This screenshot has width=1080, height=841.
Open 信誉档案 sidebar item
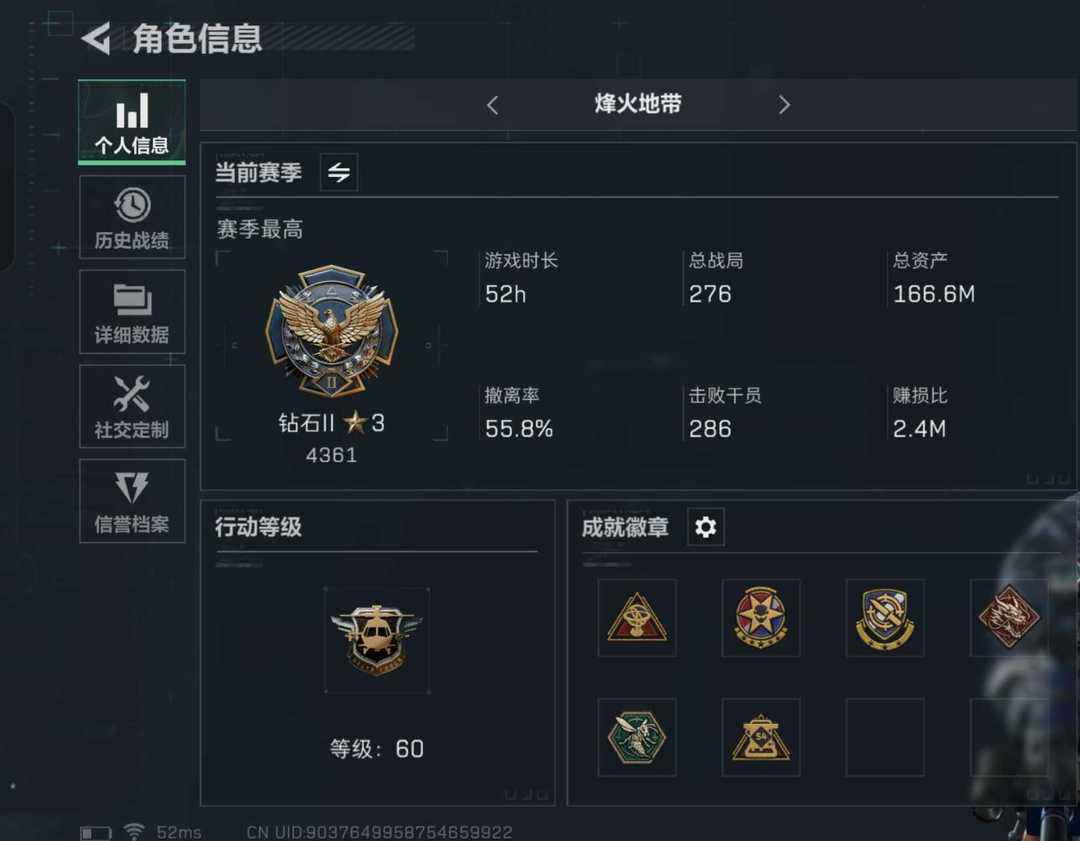pyautogui.click(x=132, y=501)
